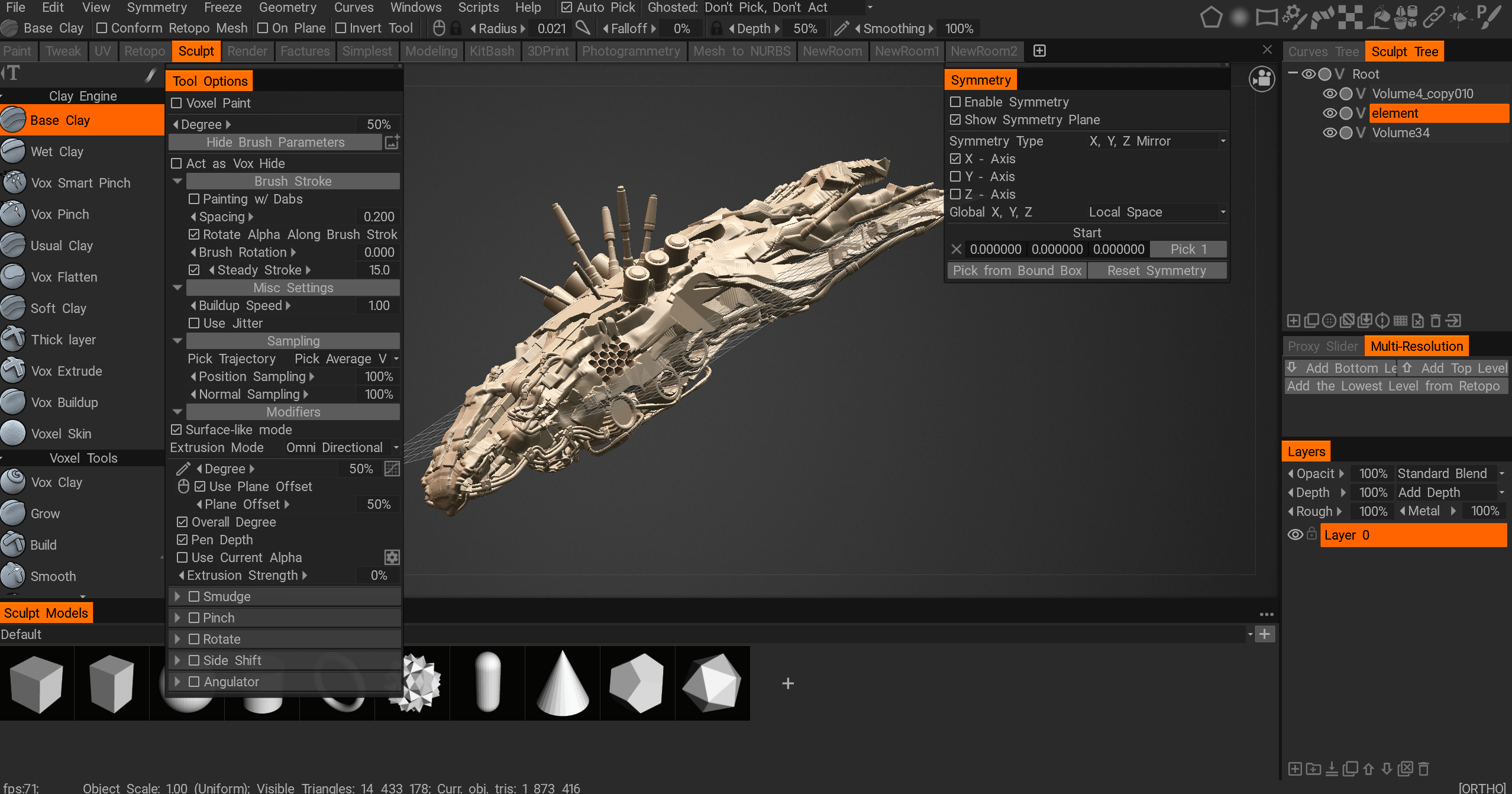Image resolution: width=1512 pixels, height=794 pixels.
Task: Open the Standard Blend mode dropdown
Action: (x=1450, y=473)
